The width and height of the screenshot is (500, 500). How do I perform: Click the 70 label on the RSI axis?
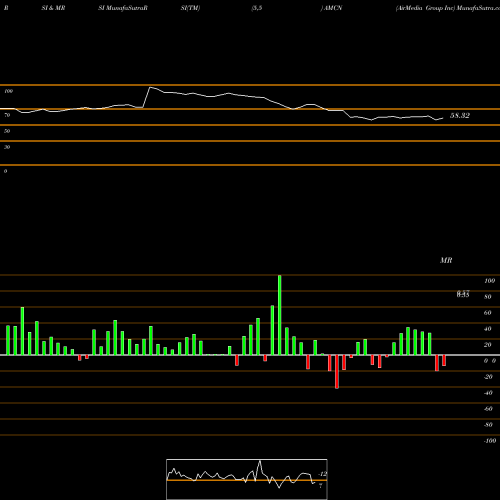[x=7, y=115]
